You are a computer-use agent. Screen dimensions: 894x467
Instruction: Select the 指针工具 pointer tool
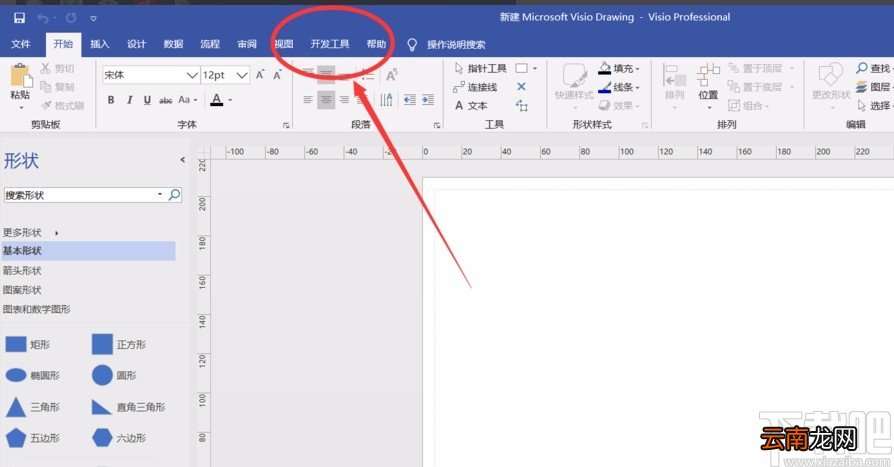(480, 68)
